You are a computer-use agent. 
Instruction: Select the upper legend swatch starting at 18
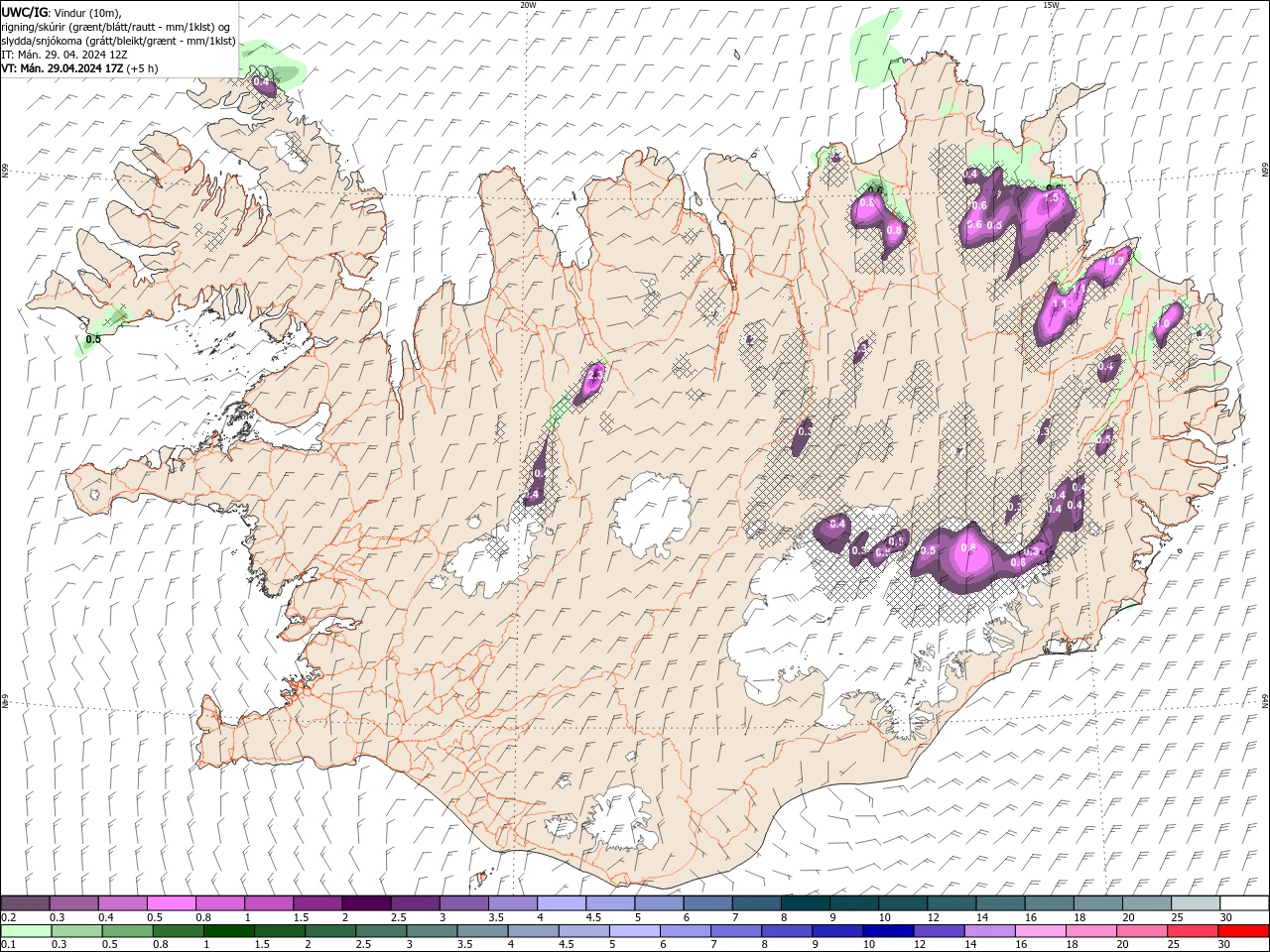coord(1097,903)
